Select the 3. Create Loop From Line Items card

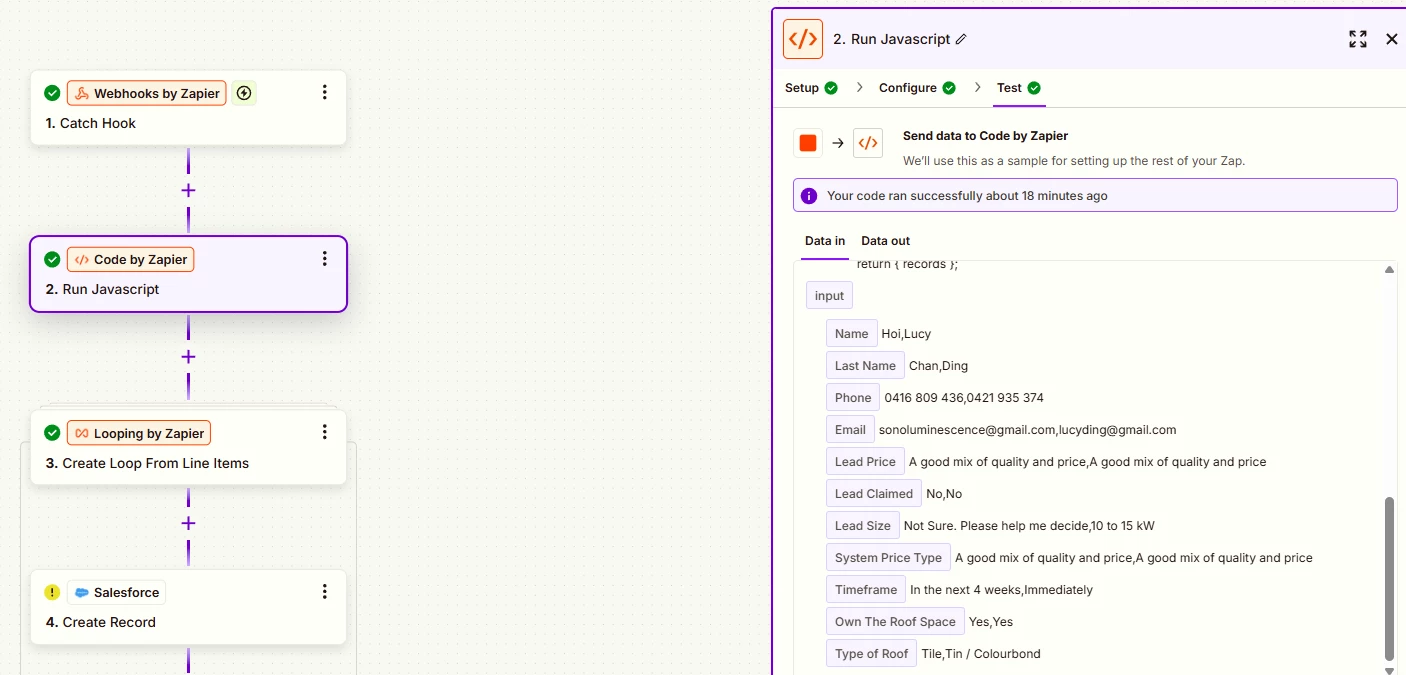(188, 447)
